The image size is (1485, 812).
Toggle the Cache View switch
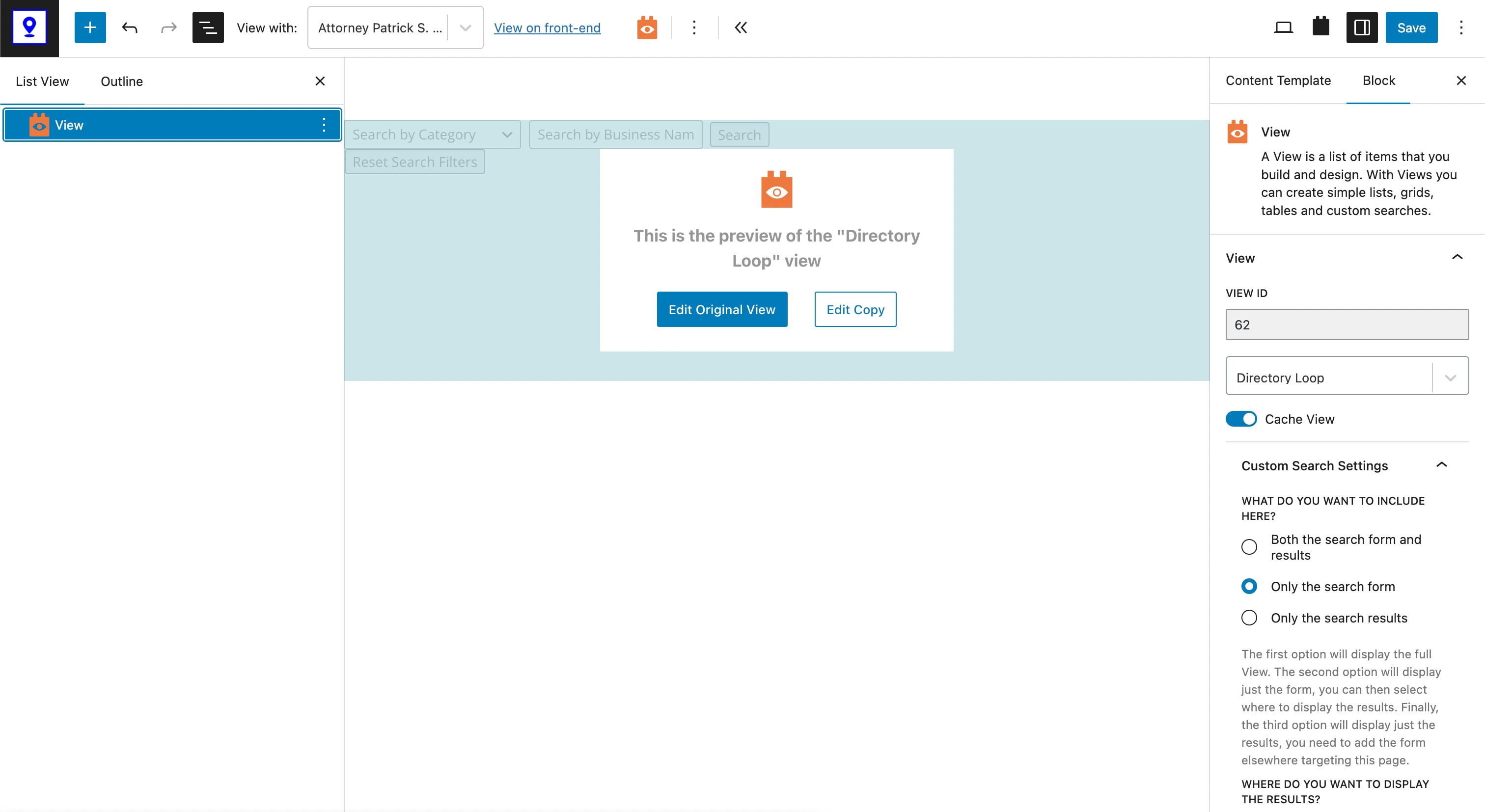1240,419
